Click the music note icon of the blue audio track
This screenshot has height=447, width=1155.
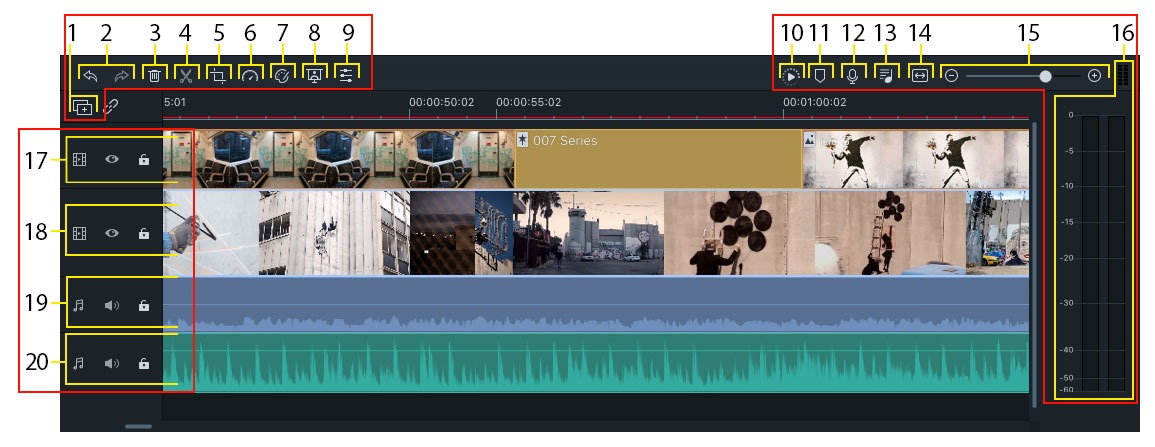click(79, 305)
